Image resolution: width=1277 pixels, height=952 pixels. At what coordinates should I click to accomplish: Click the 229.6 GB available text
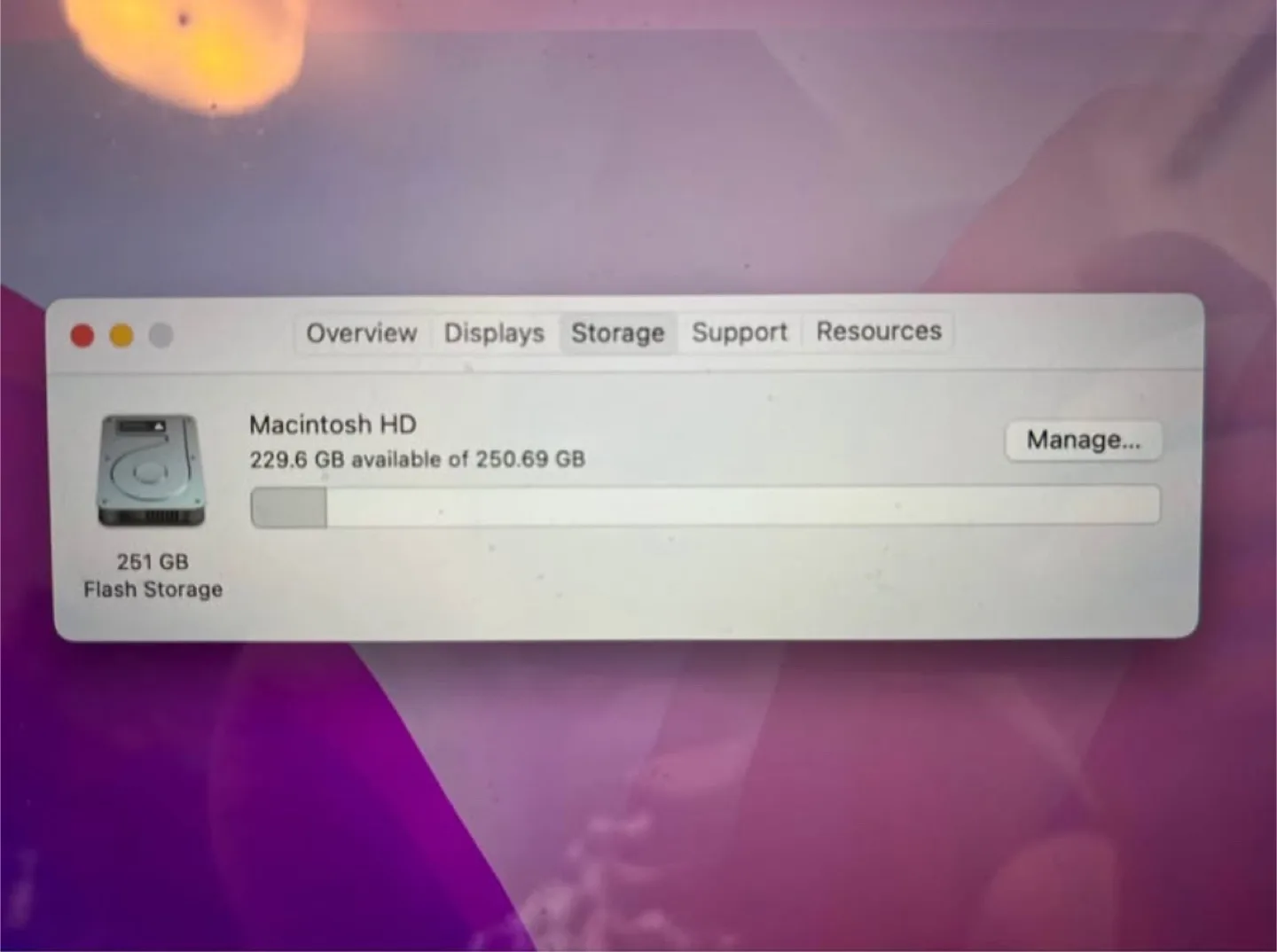point(417,459)
